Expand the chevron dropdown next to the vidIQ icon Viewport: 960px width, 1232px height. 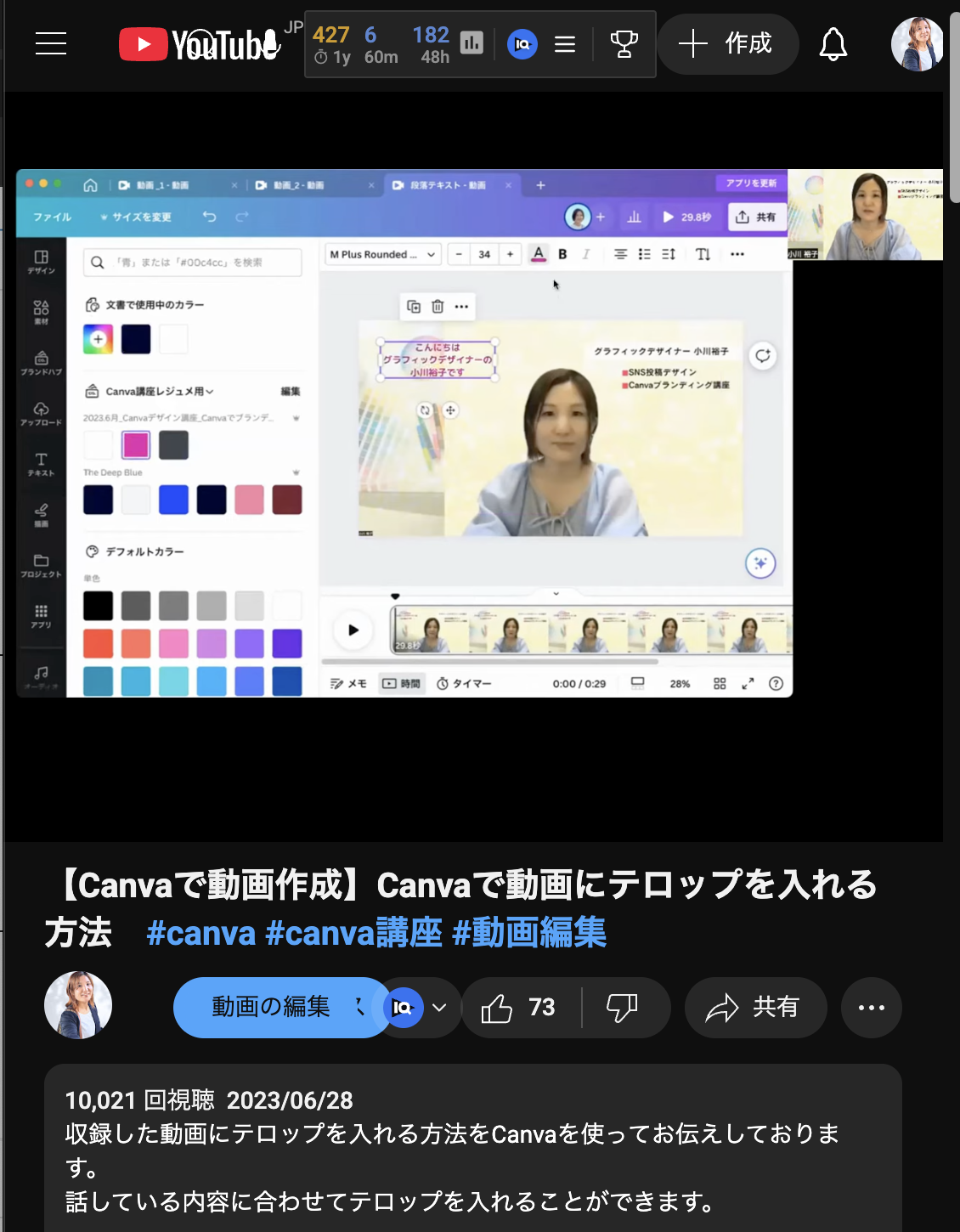click(439, 1008)
